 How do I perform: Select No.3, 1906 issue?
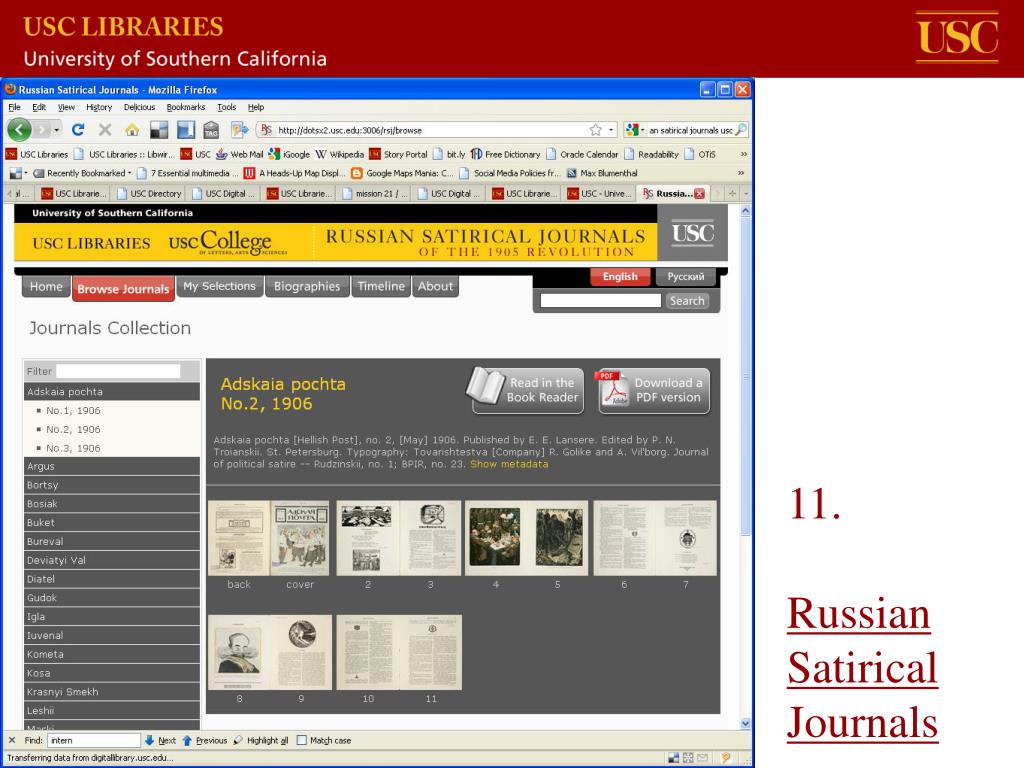73,449
